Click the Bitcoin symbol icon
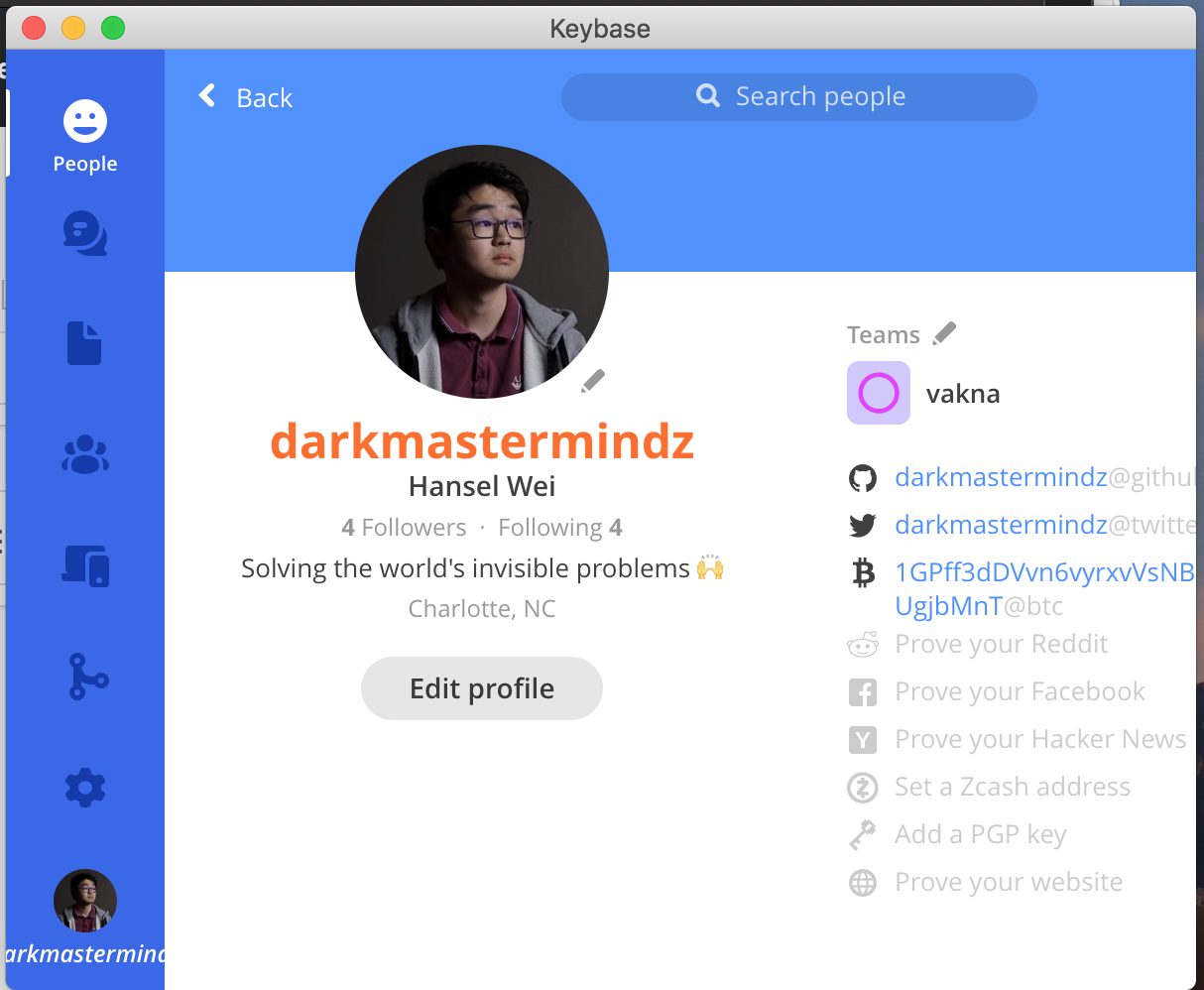This screenshot has width=1204, height=990. [864, 572]
